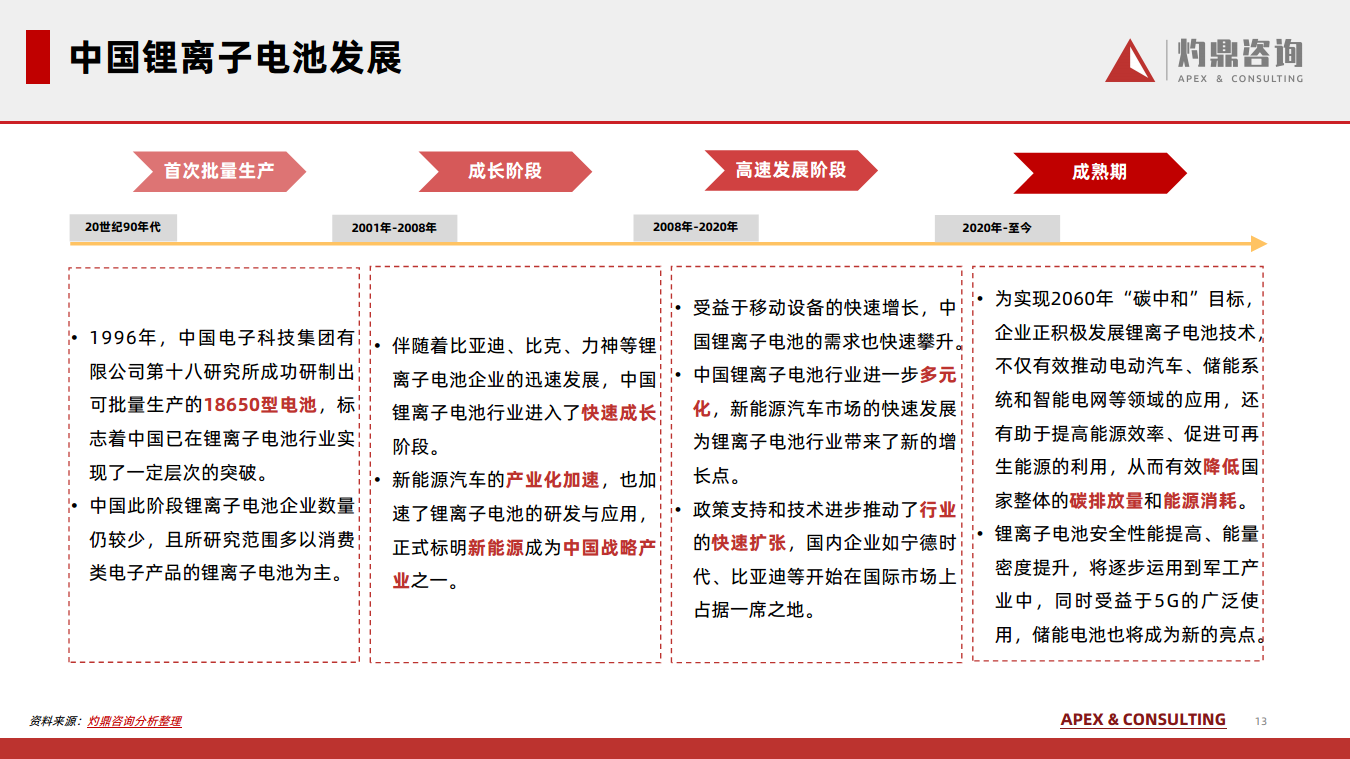Image resolution: width=1350 pixels, height=759 pixels.
Task: Click the 灼鼎咨询 logo text
Action: [x=1239, y=53]
